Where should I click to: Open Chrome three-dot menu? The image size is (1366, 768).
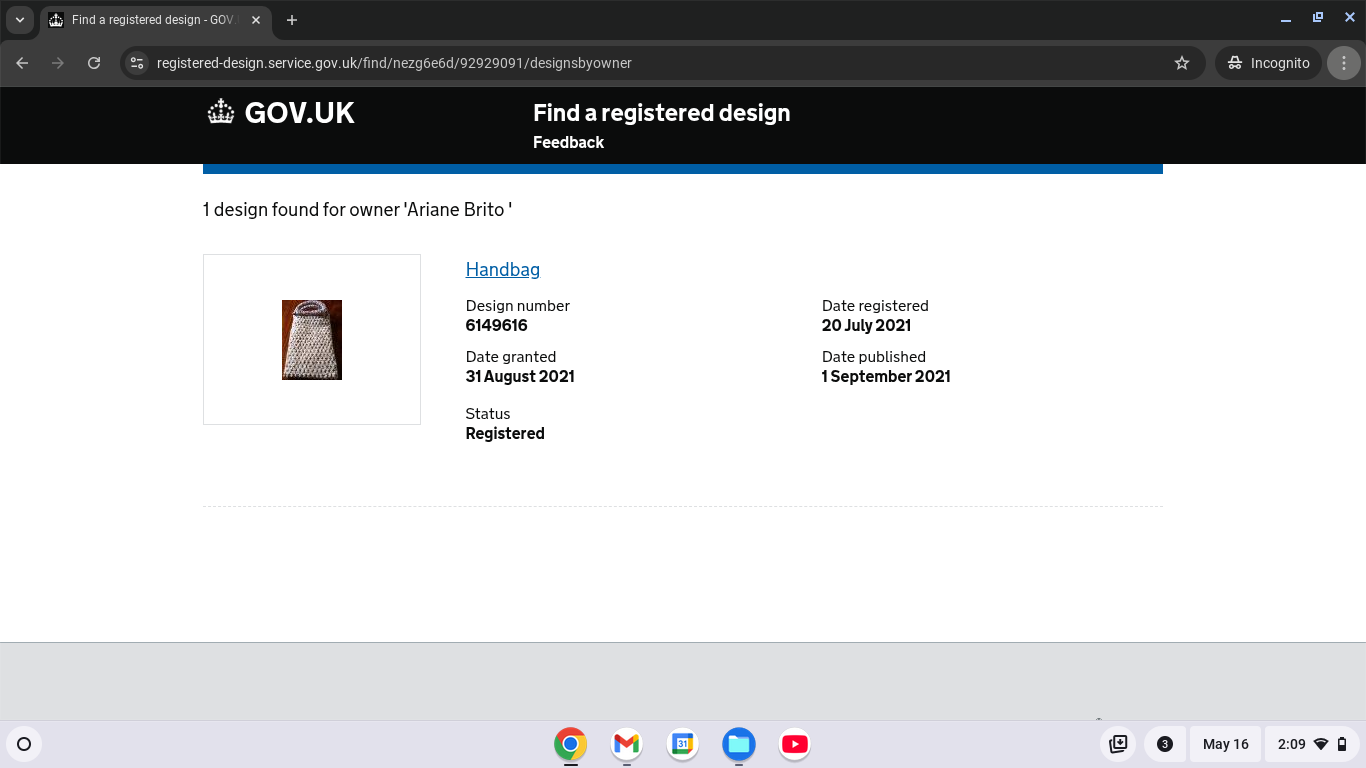[x=1343, y=63]
